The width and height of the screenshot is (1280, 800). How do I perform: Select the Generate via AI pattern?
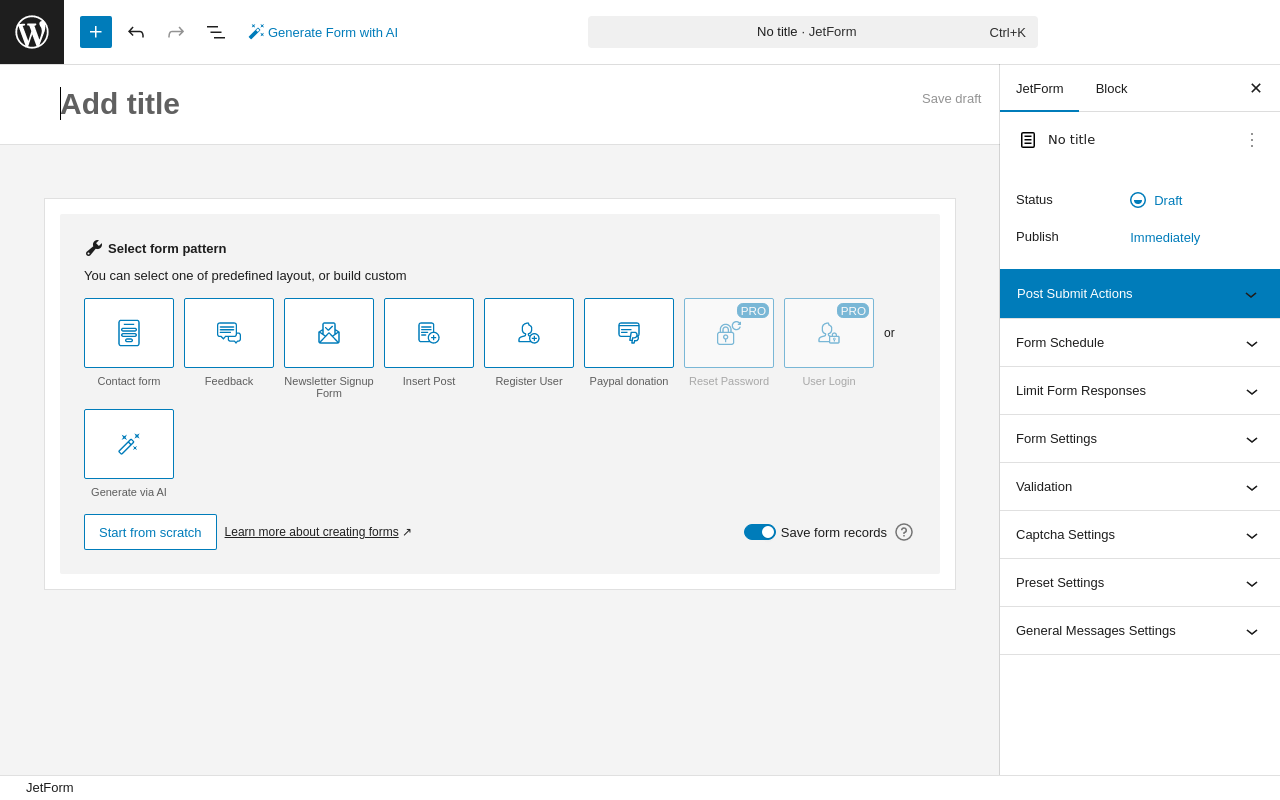pos(129,444)
